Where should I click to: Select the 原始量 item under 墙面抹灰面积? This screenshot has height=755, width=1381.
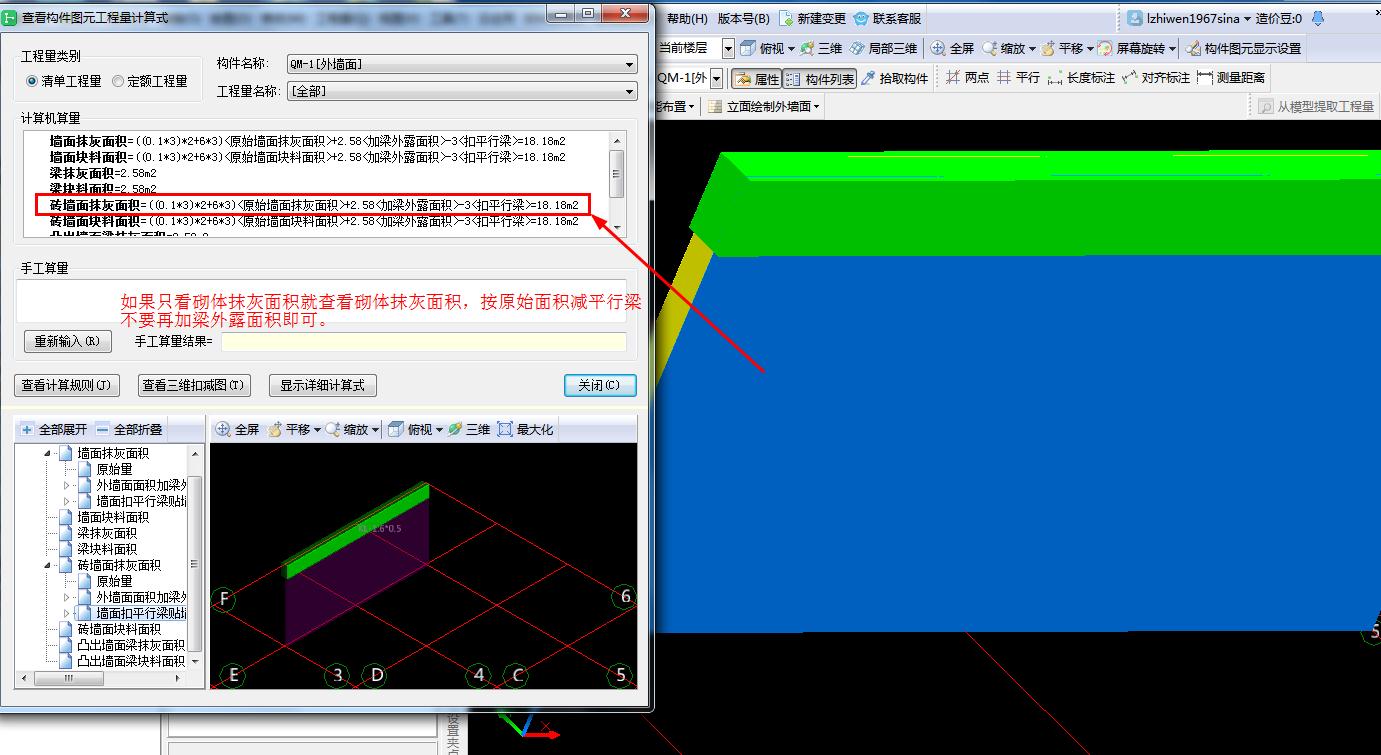tap(114, 469)
